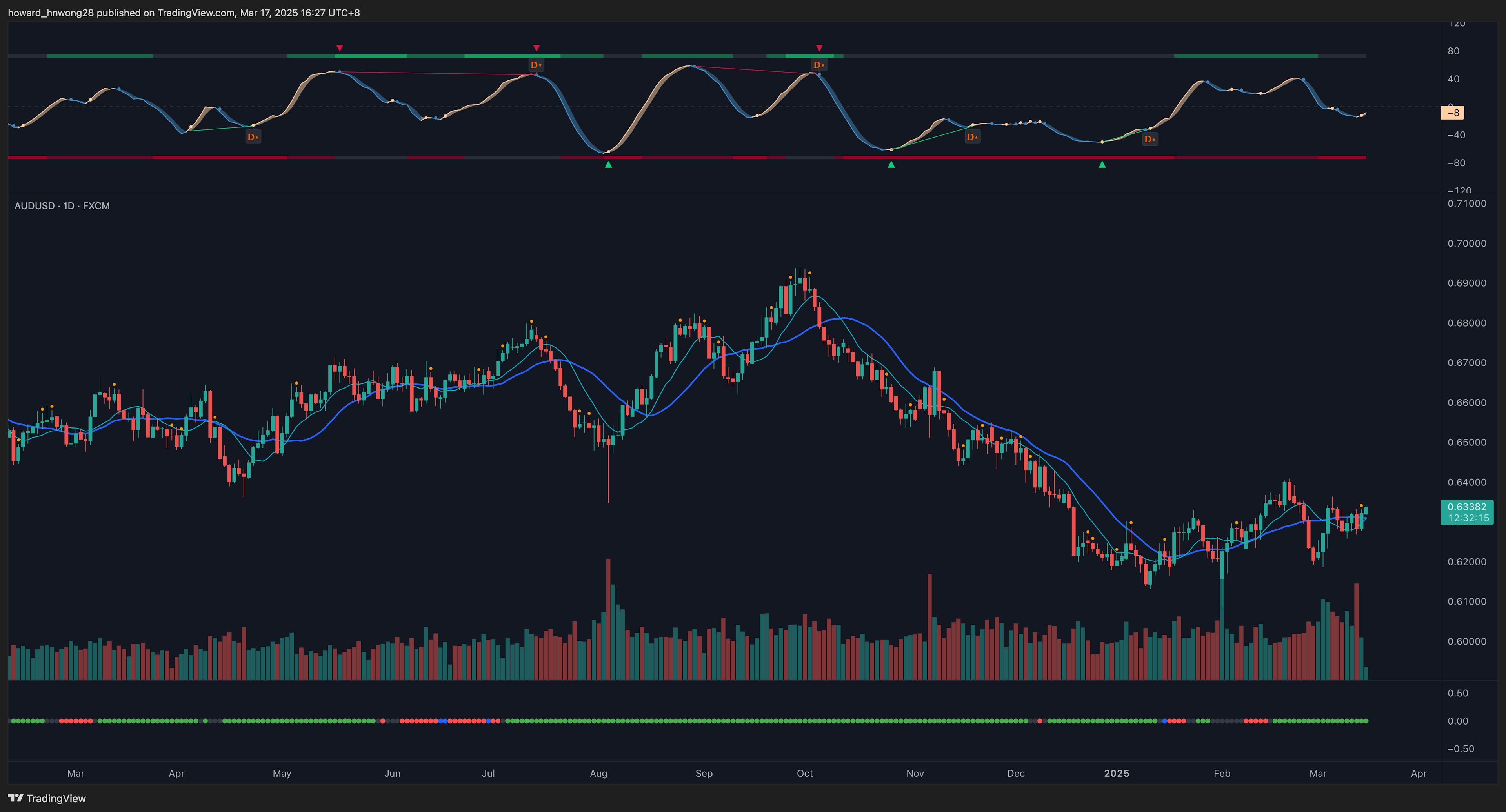Click the bold 2025 label on time axis
This screenshot has height=812, width=1506.
(1117, 774)
